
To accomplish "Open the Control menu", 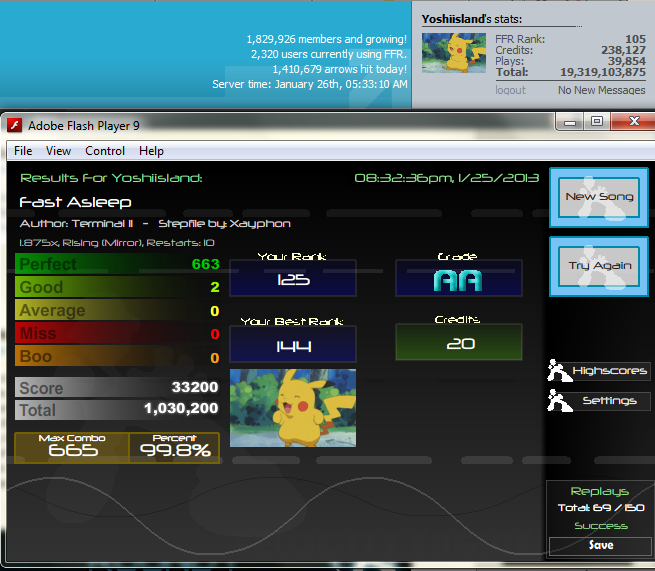I will click(105, 151).
